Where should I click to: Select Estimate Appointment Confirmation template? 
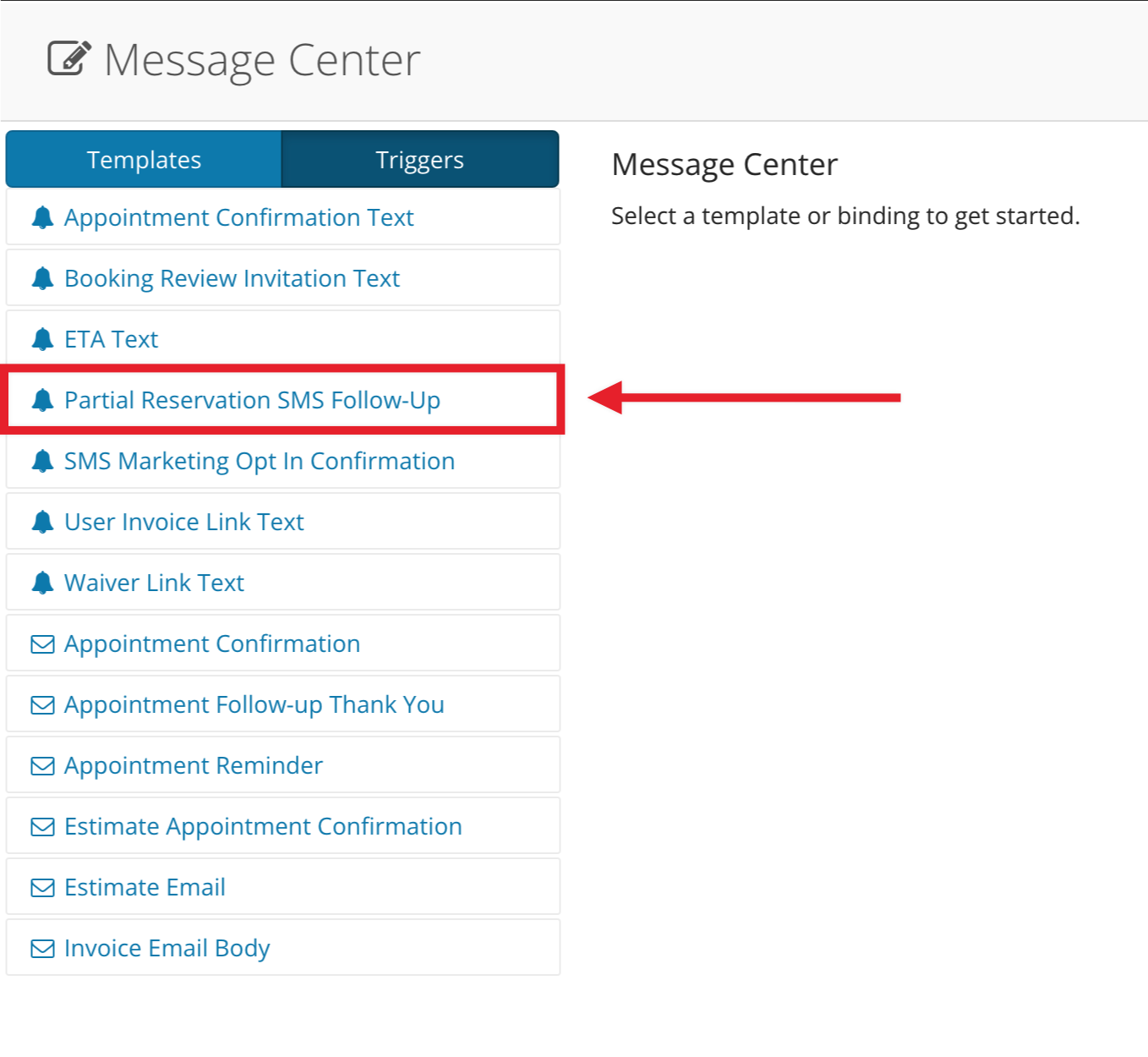click(283, 825)
